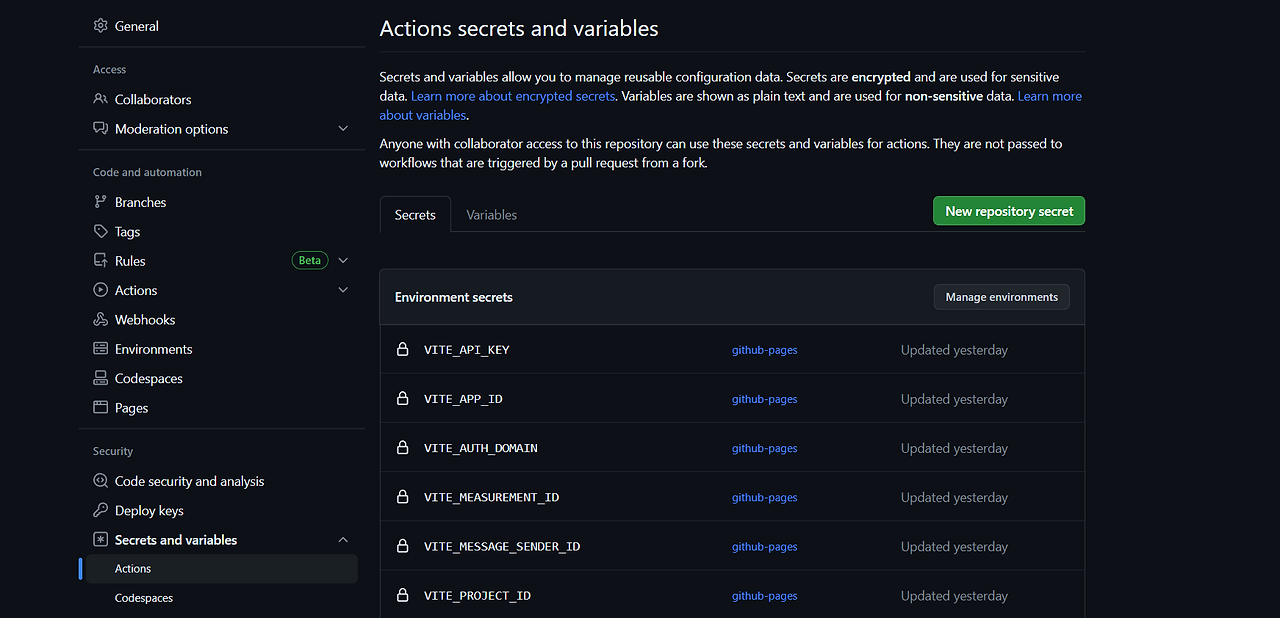Open Actions under Secrets and variables
This screenshot has width=1280, height=618.
[222, 569]
